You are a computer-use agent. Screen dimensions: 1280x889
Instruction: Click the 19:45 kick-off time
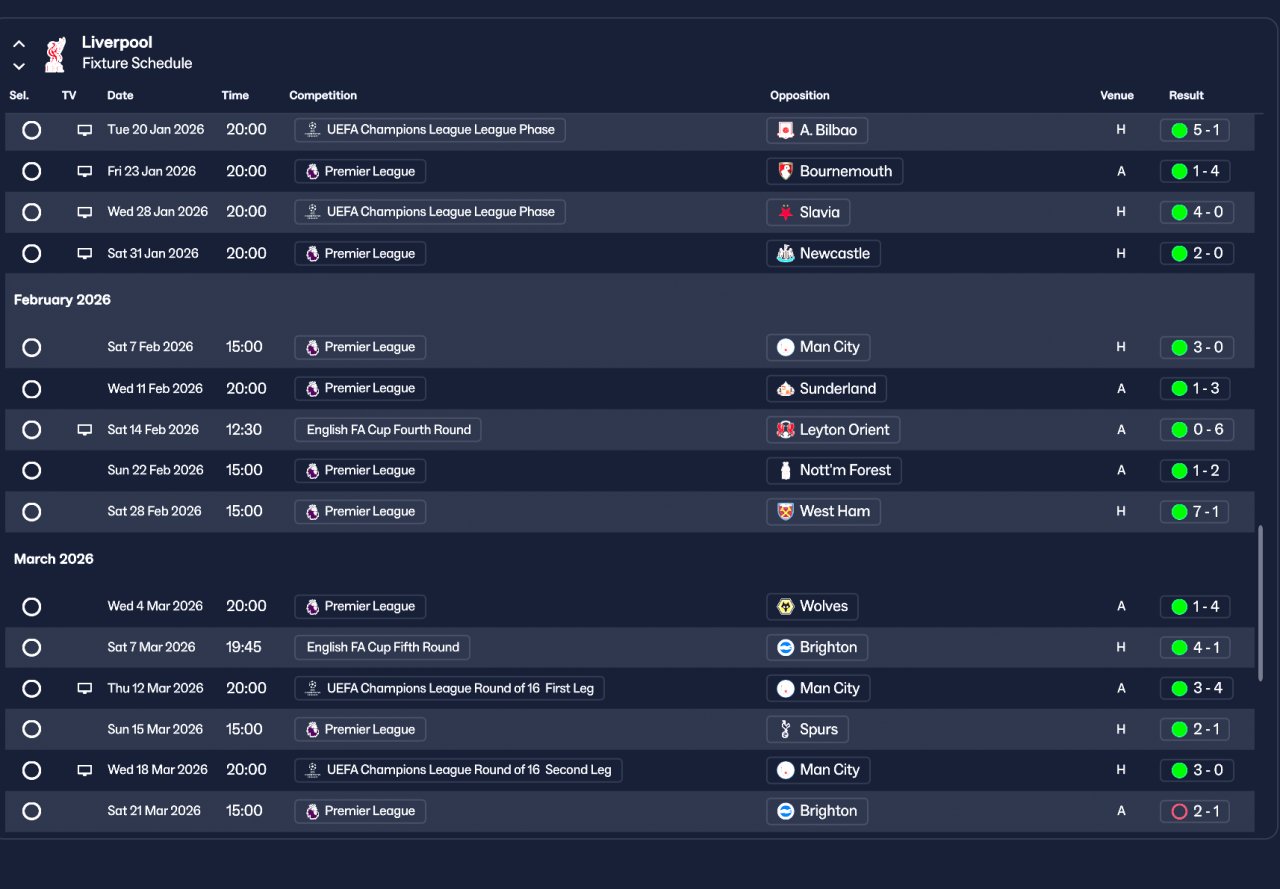(x=244, y=647)
